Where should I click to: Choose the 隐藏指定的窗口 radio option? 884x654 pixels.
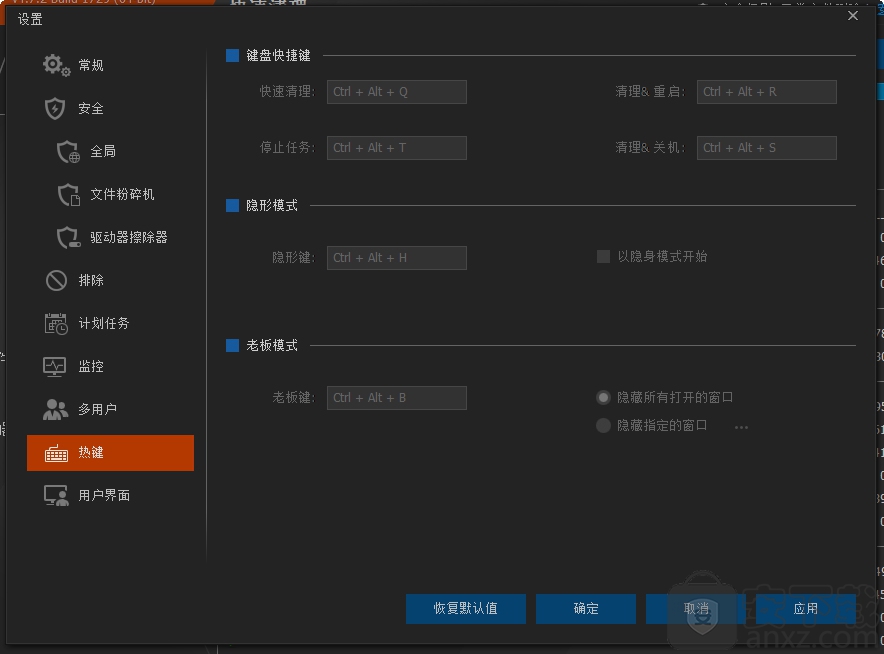(603, 425)
